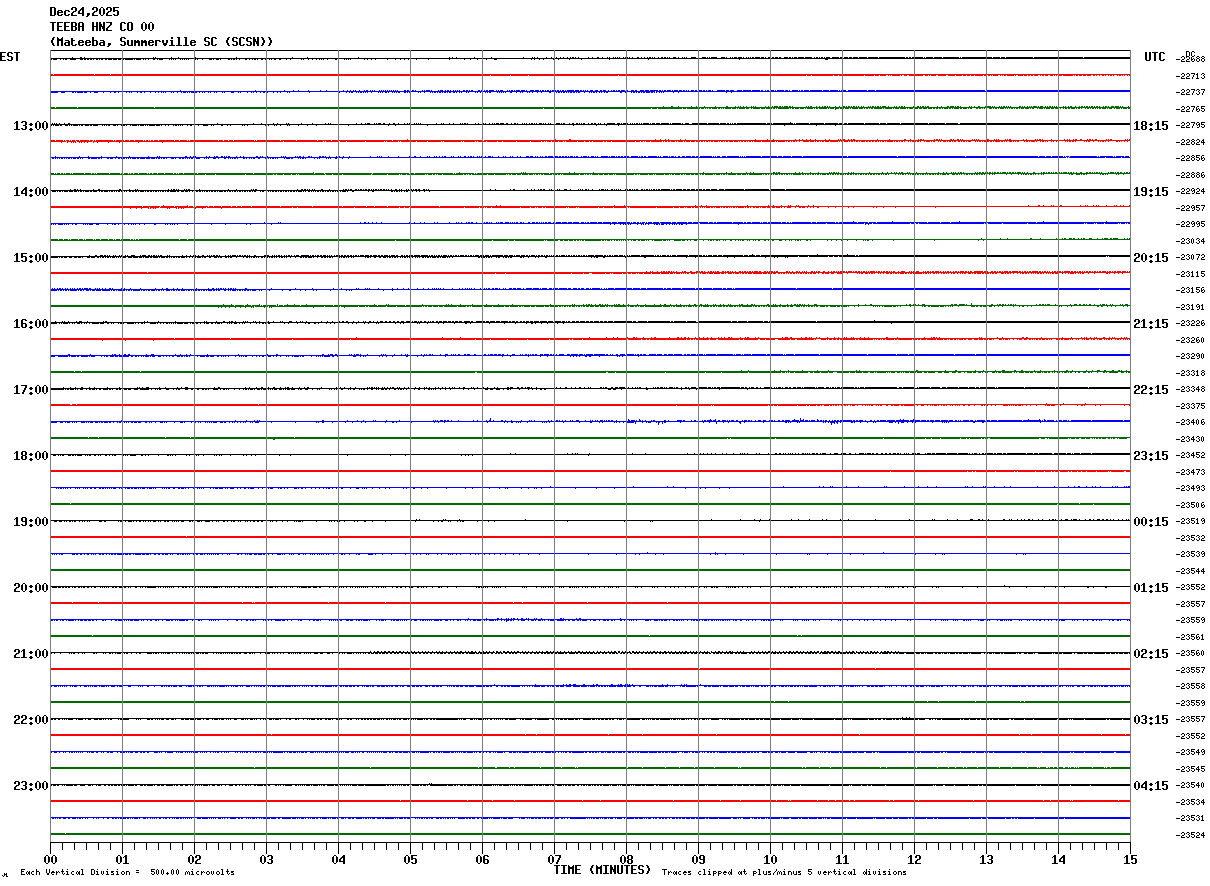The image size is (1210, 886).
Task: Click the DC offset value -23156
Action: (x=1190, y=290)
